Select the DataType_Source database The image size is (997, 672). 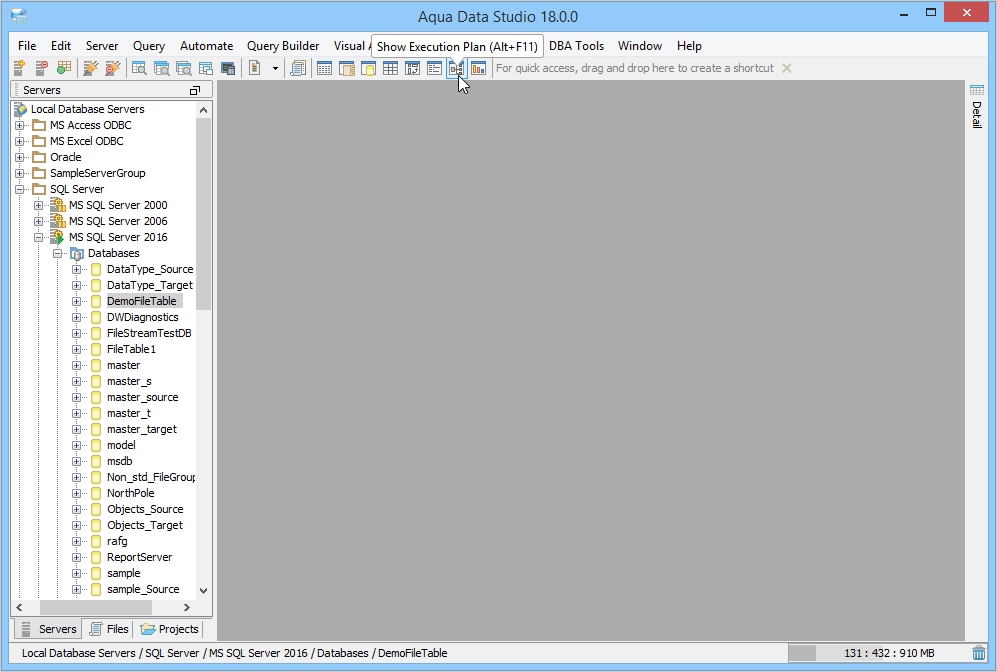pos(150,269)
